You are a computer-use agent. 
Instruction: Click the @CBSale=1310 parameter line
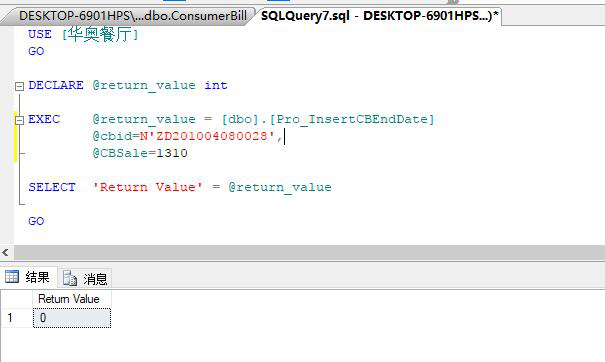click(x=140, y=153)
